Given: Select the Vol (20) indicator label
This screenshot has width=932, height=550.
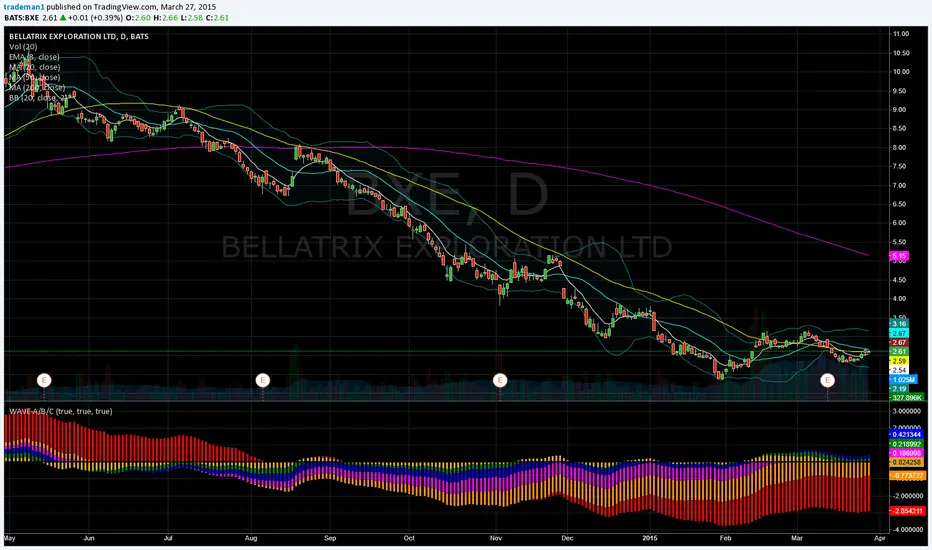Looking at the screenshot, I should pyautogui.click(x=23, y=46).
